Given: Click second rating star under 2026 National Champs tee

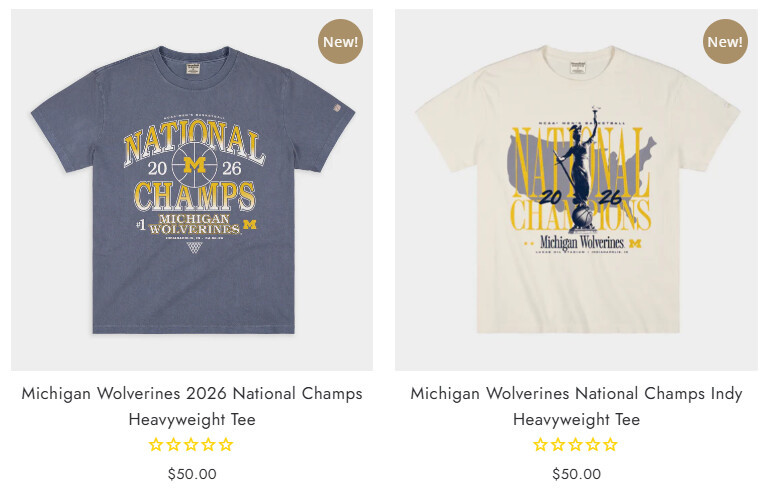Looking at the screenshot, I should pos(174,445).
